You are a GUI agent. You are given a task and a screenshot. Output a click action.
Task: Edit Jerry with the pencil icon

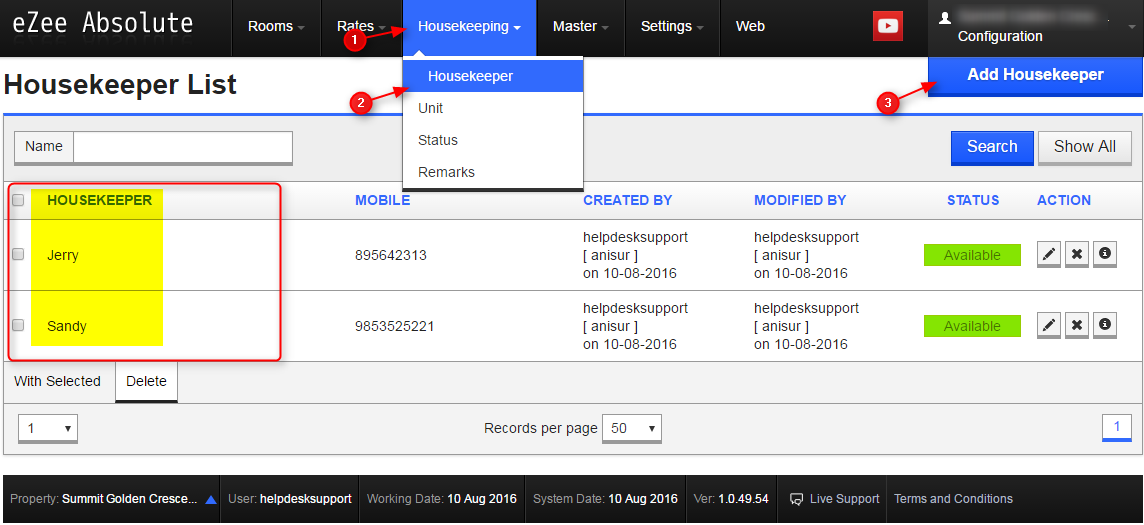1048,254
